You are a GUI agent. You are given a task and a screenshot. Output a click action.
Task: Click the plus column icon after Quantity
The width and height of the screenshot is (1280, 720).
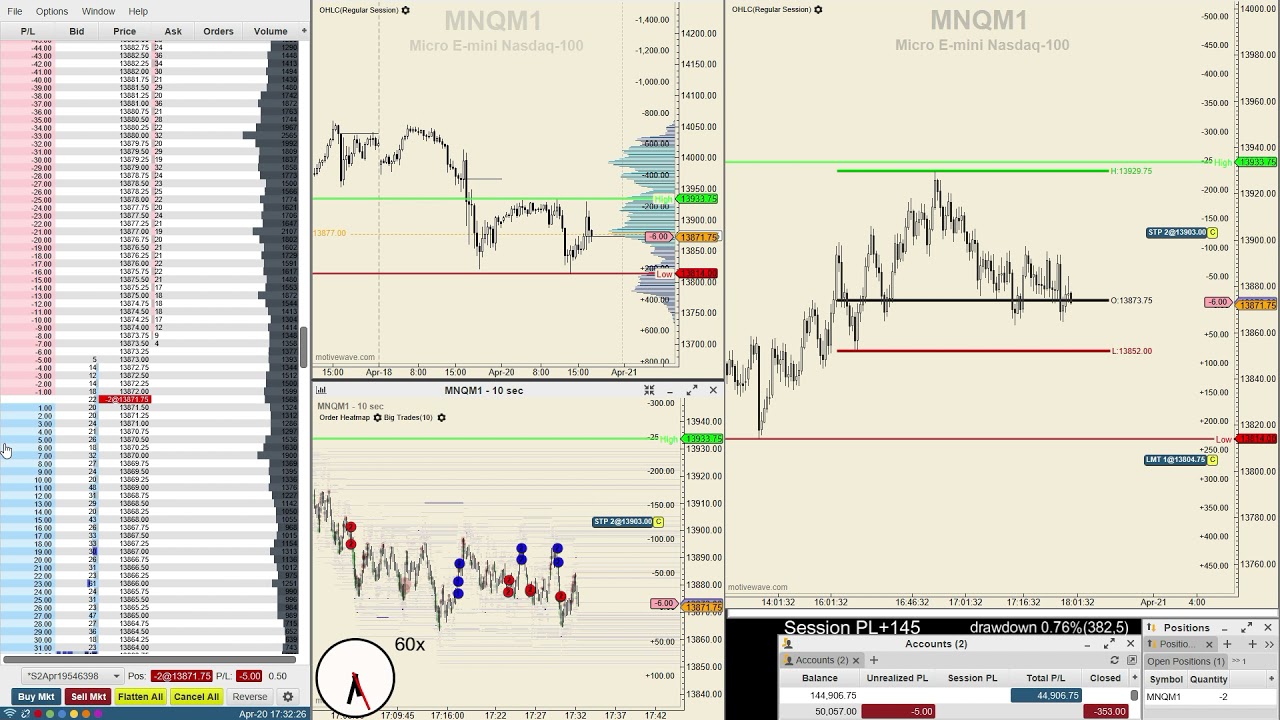point(1271,678)
